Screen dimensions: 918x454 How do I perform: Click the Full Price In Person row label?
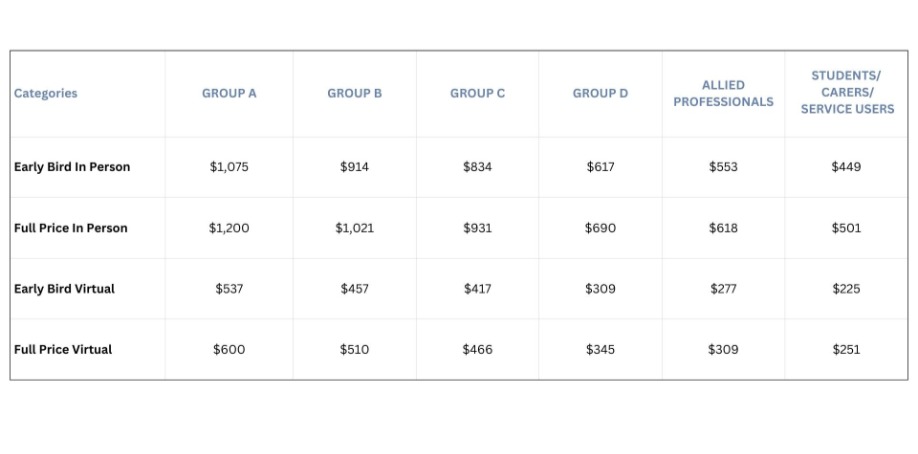pyautogui.click(x=71, y=228)
